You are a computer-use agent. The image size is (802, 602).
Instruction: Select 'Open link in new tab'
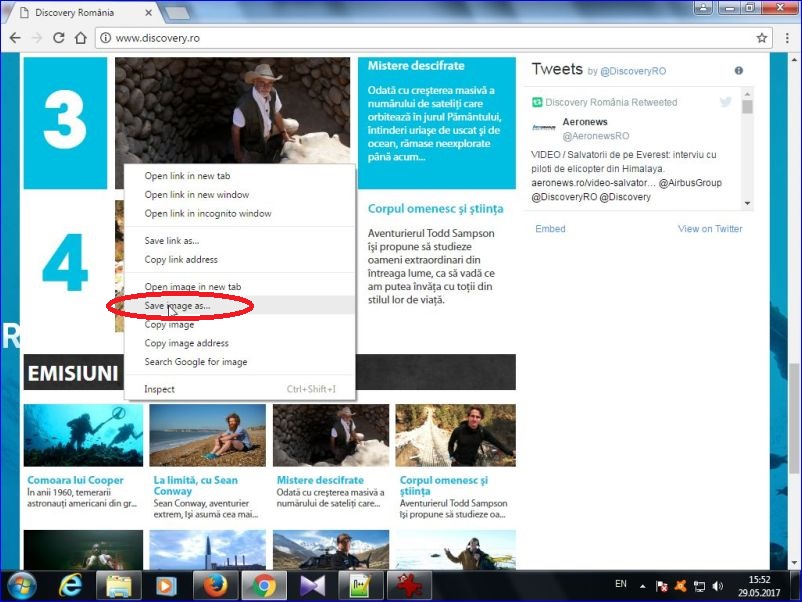[187, 176]
